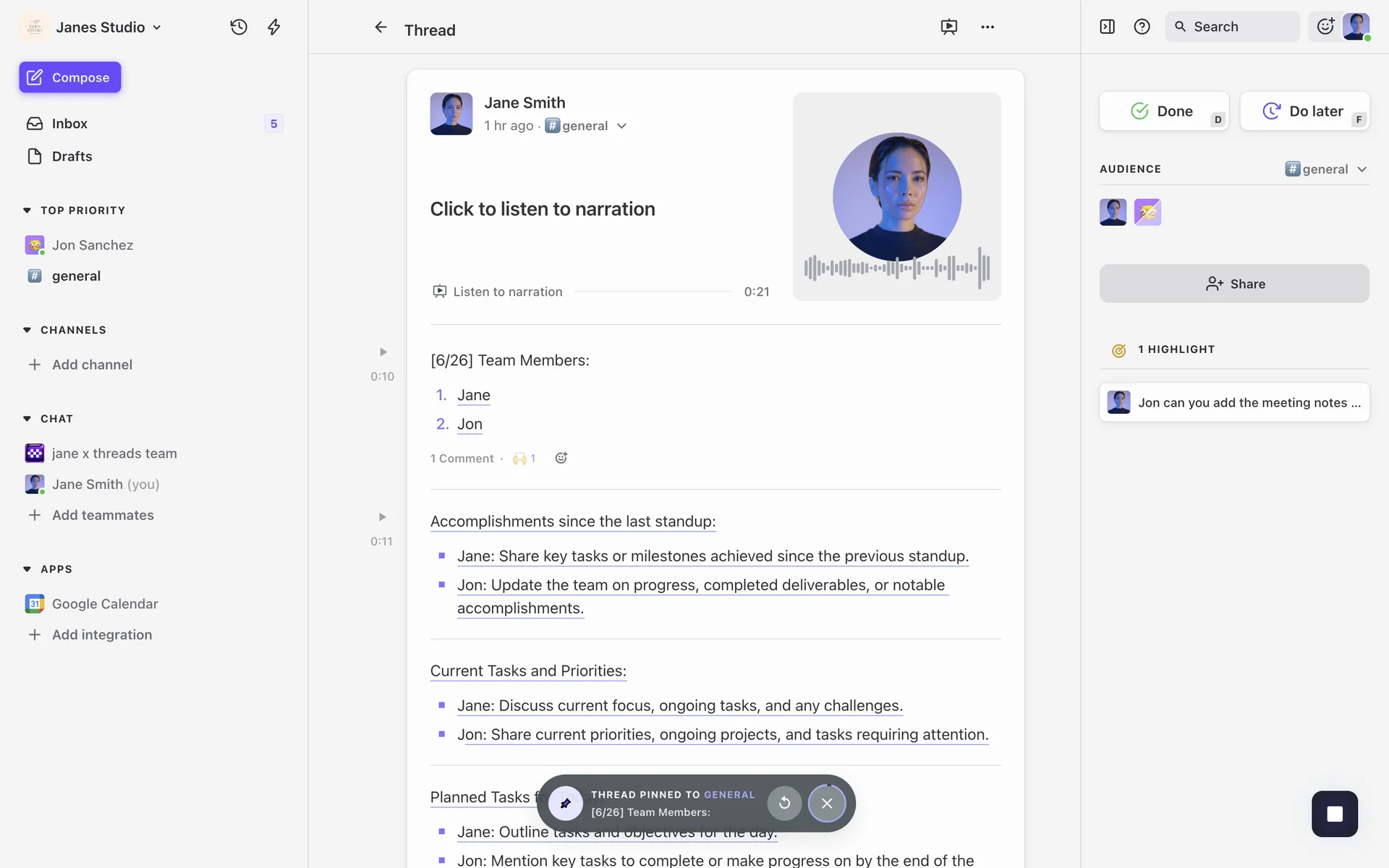Viewport: 1389px width, 868px height.
Task: Add reaction emoji under Team Members section
Action: (x=561, y=458)
